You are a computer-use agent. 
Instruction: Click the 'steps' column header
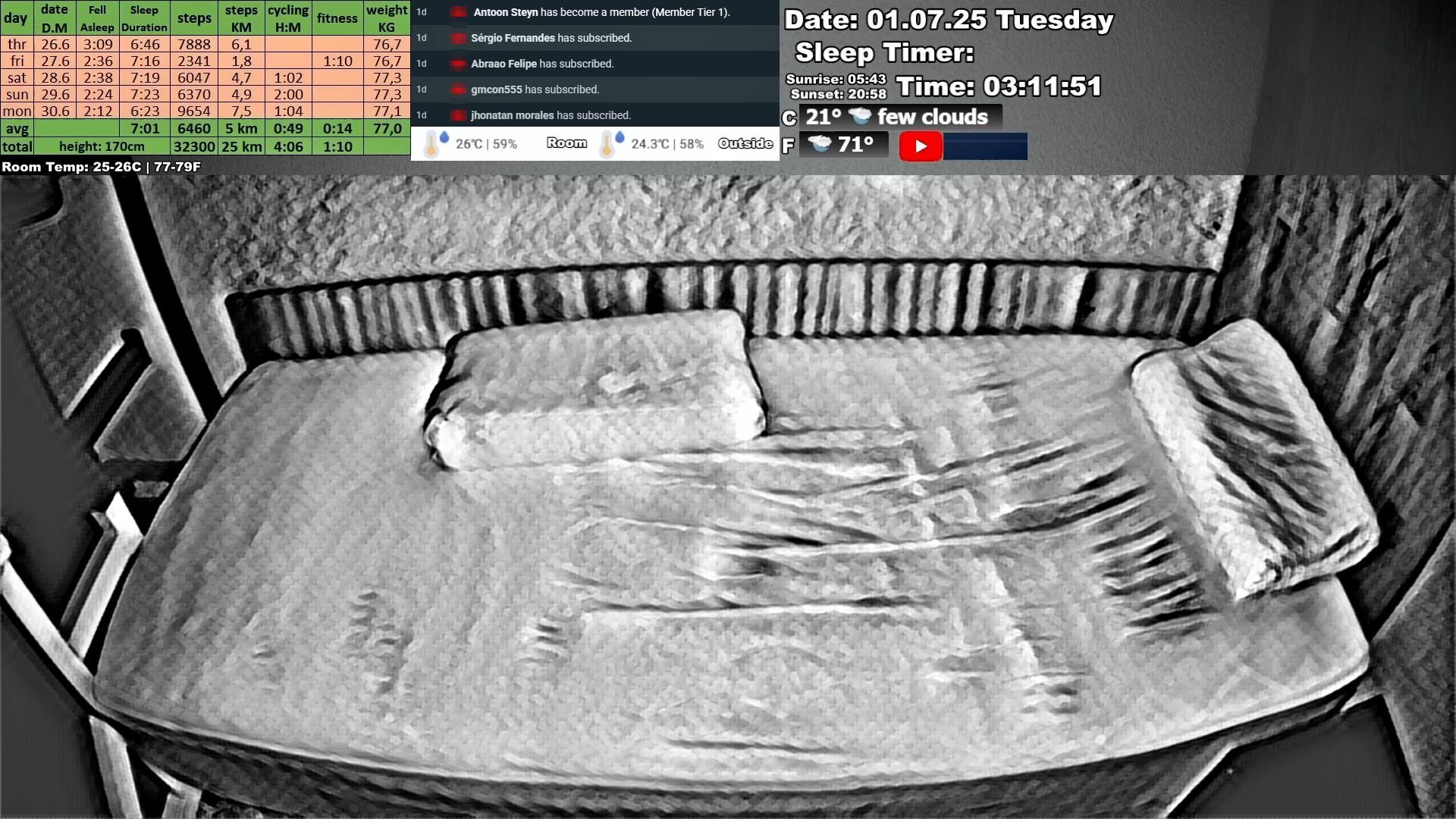point(194,18)
